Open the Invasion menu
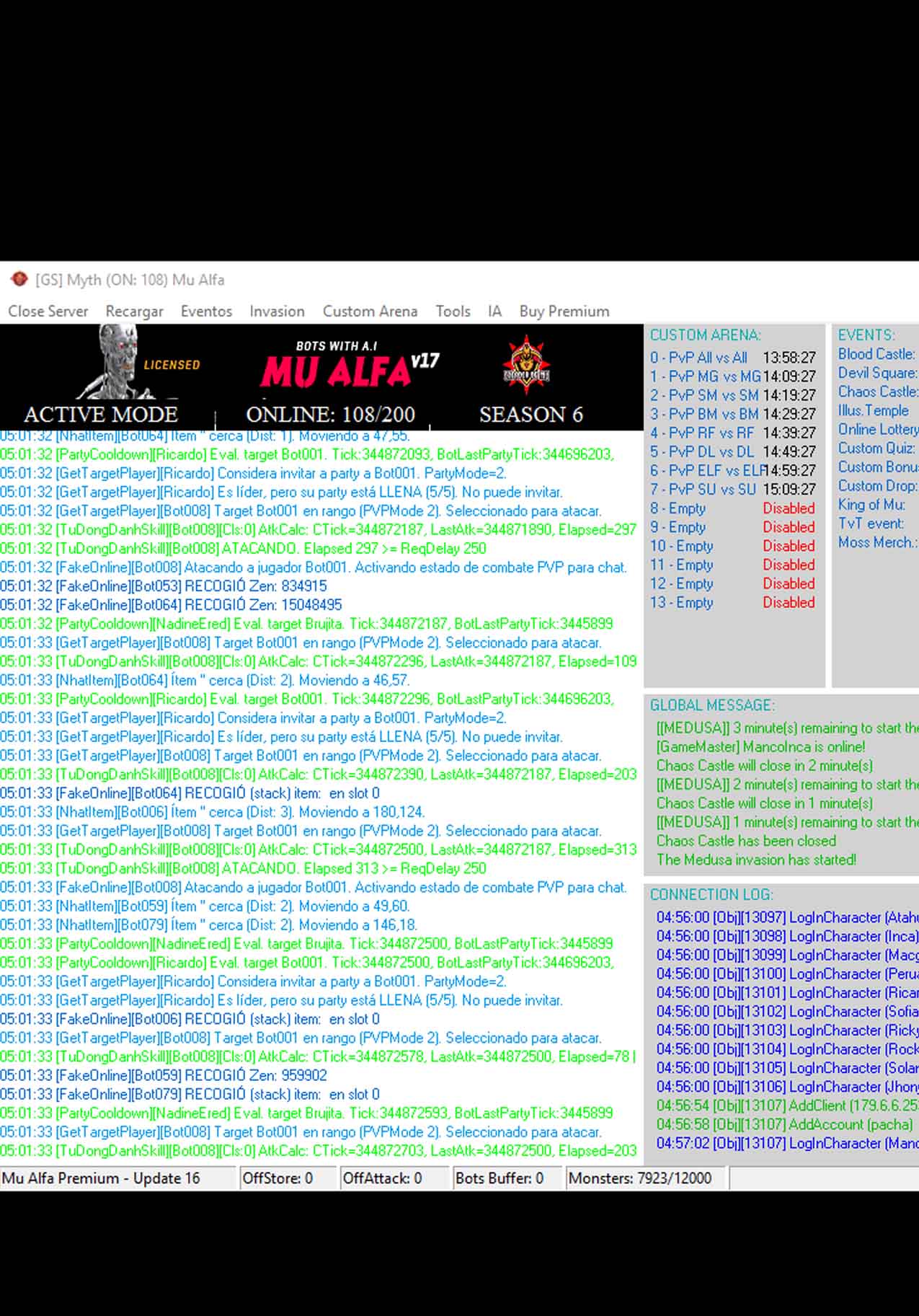This screenshot has width=919, height=1316. pos(277,312)
